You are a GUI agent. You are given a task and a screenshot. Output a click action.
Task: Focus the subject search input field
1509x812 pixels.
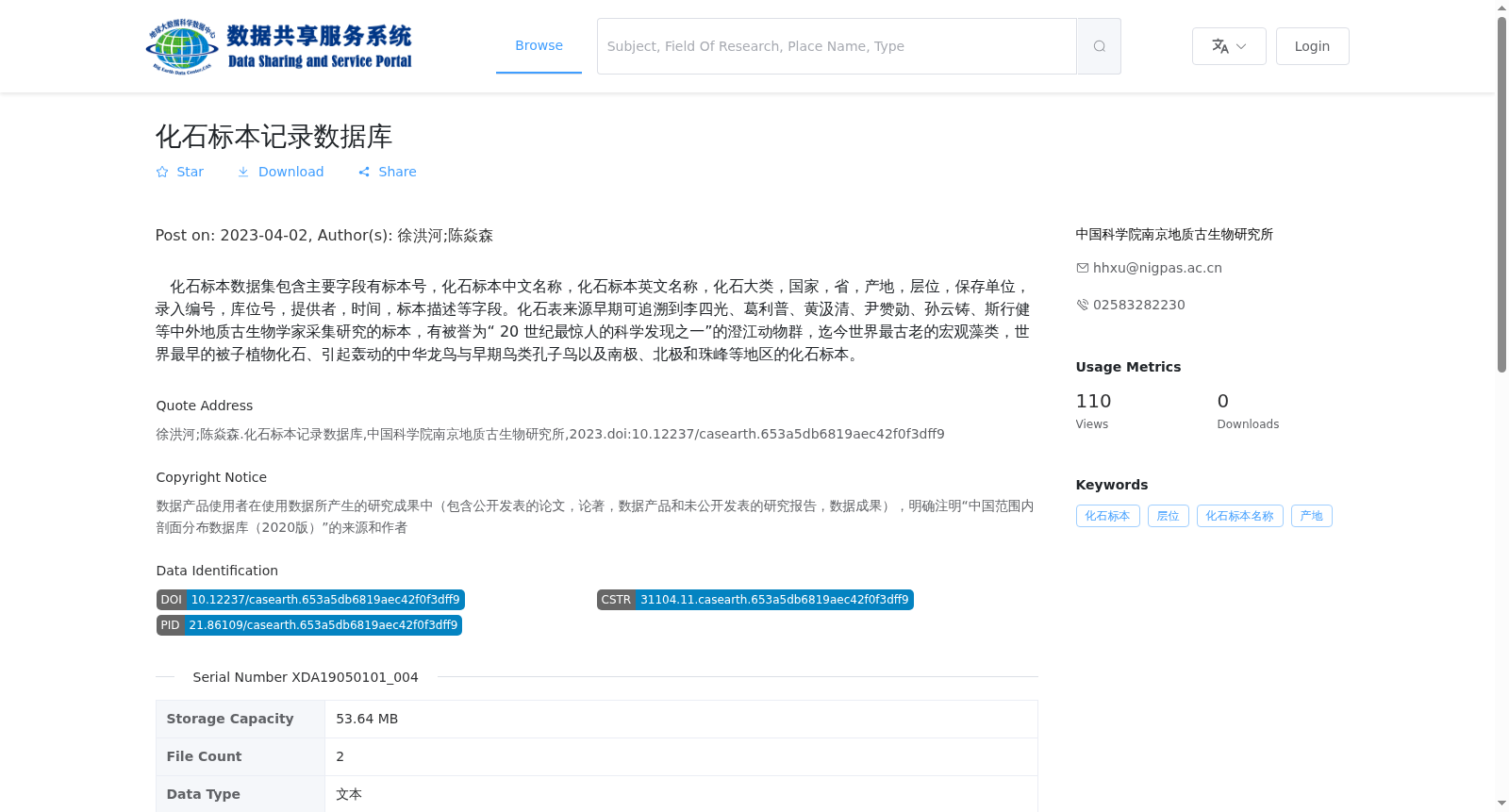point(837,46)
